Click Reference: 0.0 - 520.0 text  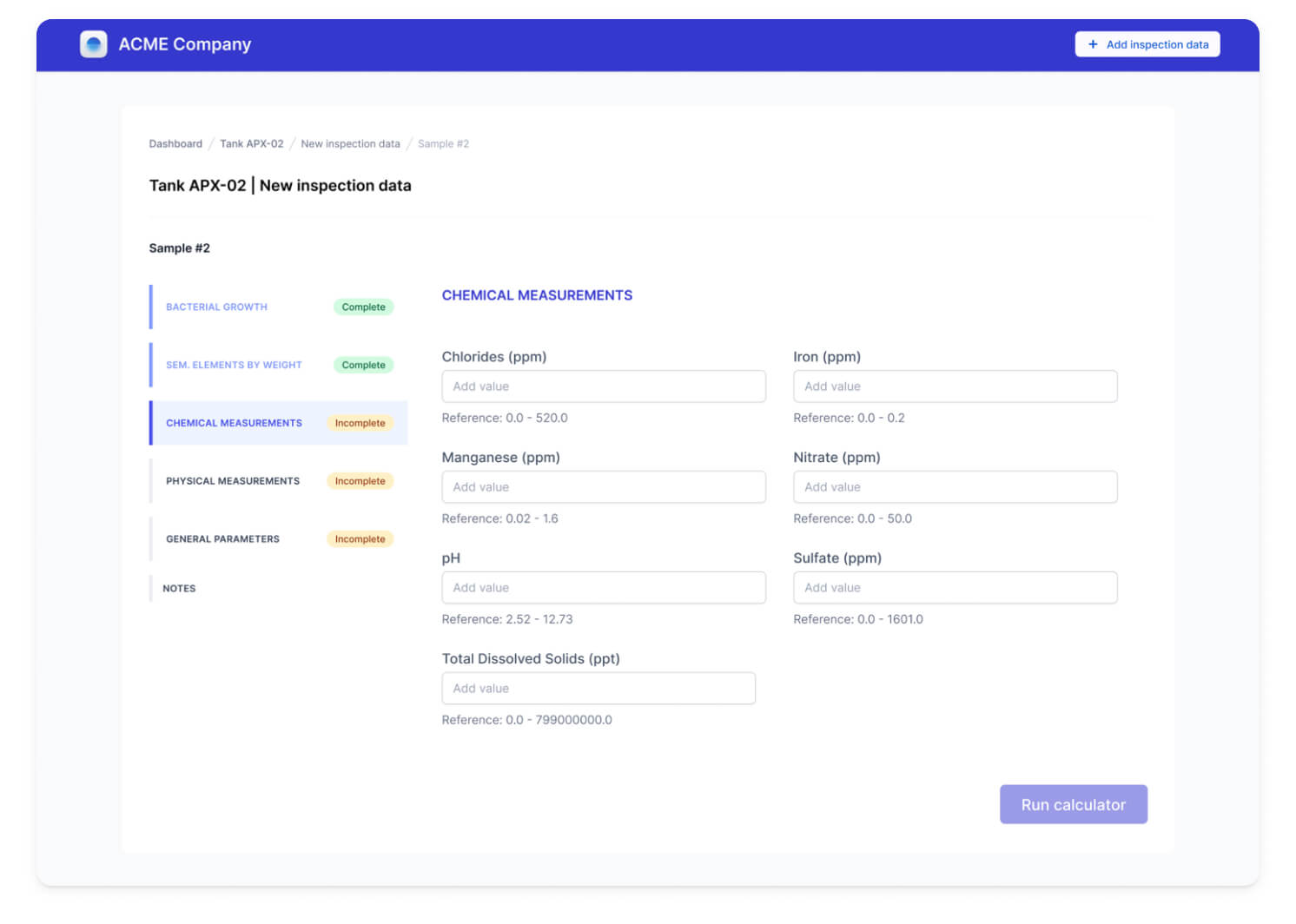click(505, 419)
